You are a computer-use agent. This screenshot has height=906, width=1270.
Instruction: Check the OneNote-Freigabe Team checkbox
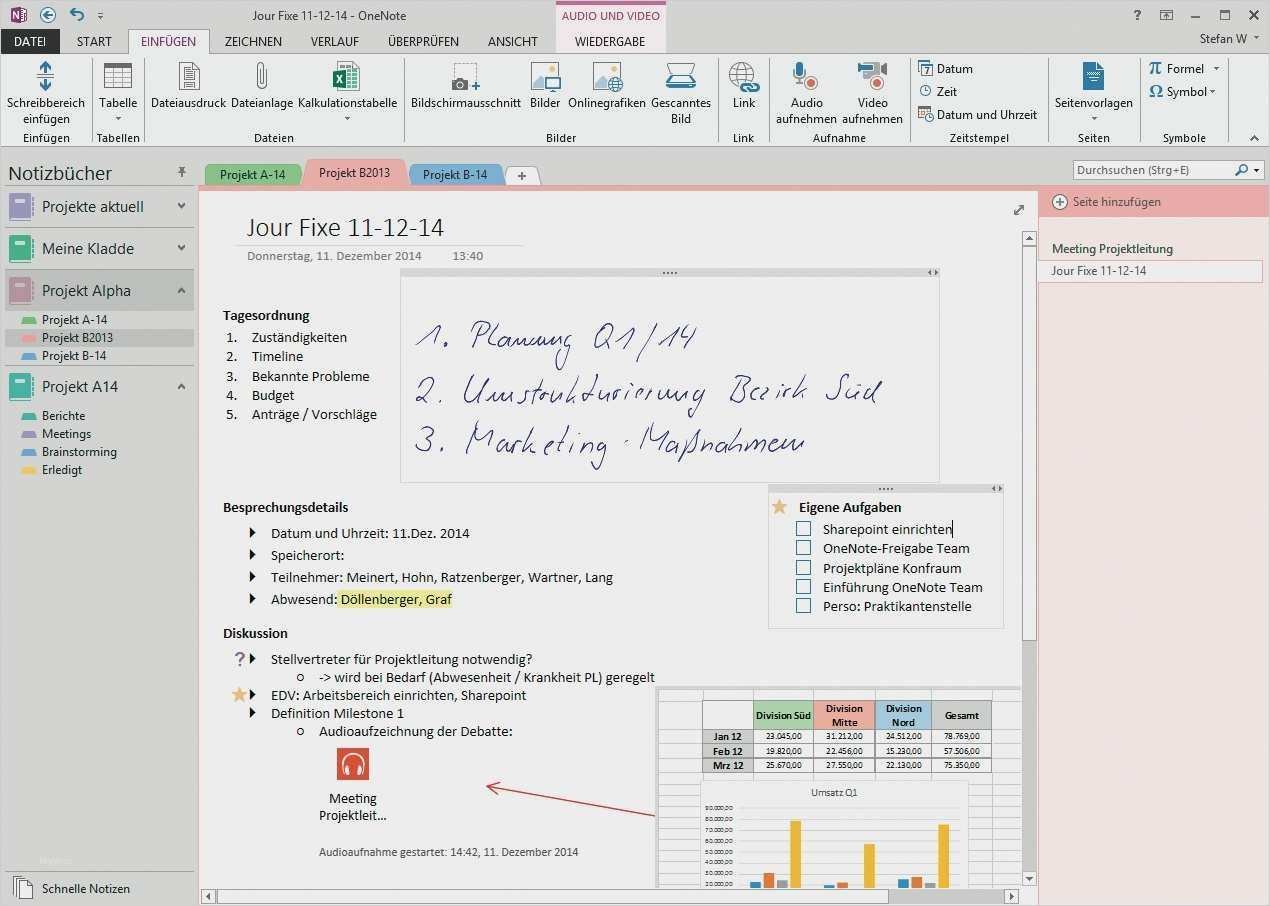pyautogui.click(x=803, y=547)
